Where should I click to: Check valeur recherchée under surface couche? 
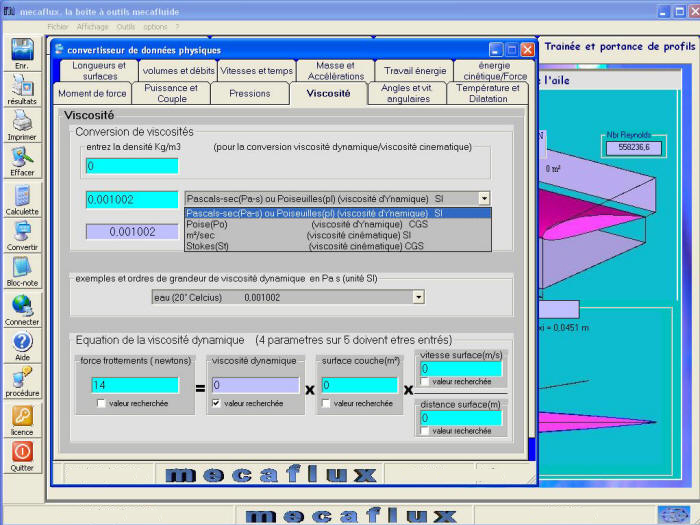[x=326, y=403]
